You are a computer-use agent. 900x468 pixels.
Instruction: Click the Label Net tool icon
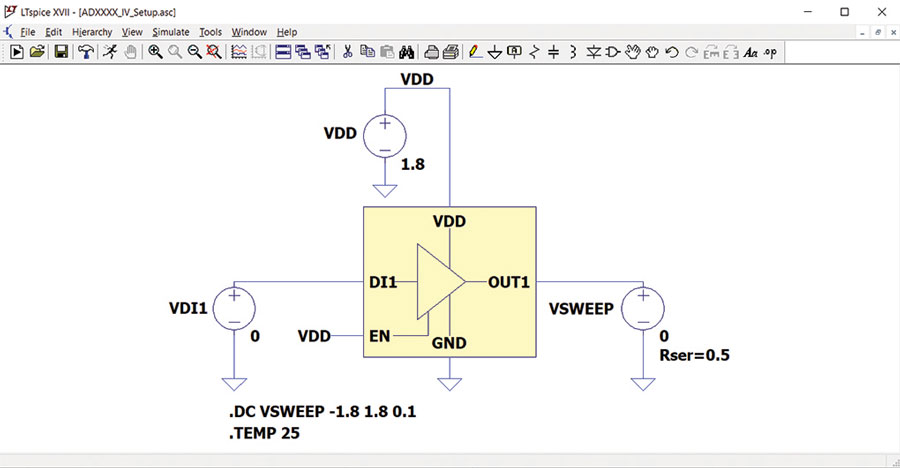514,52
